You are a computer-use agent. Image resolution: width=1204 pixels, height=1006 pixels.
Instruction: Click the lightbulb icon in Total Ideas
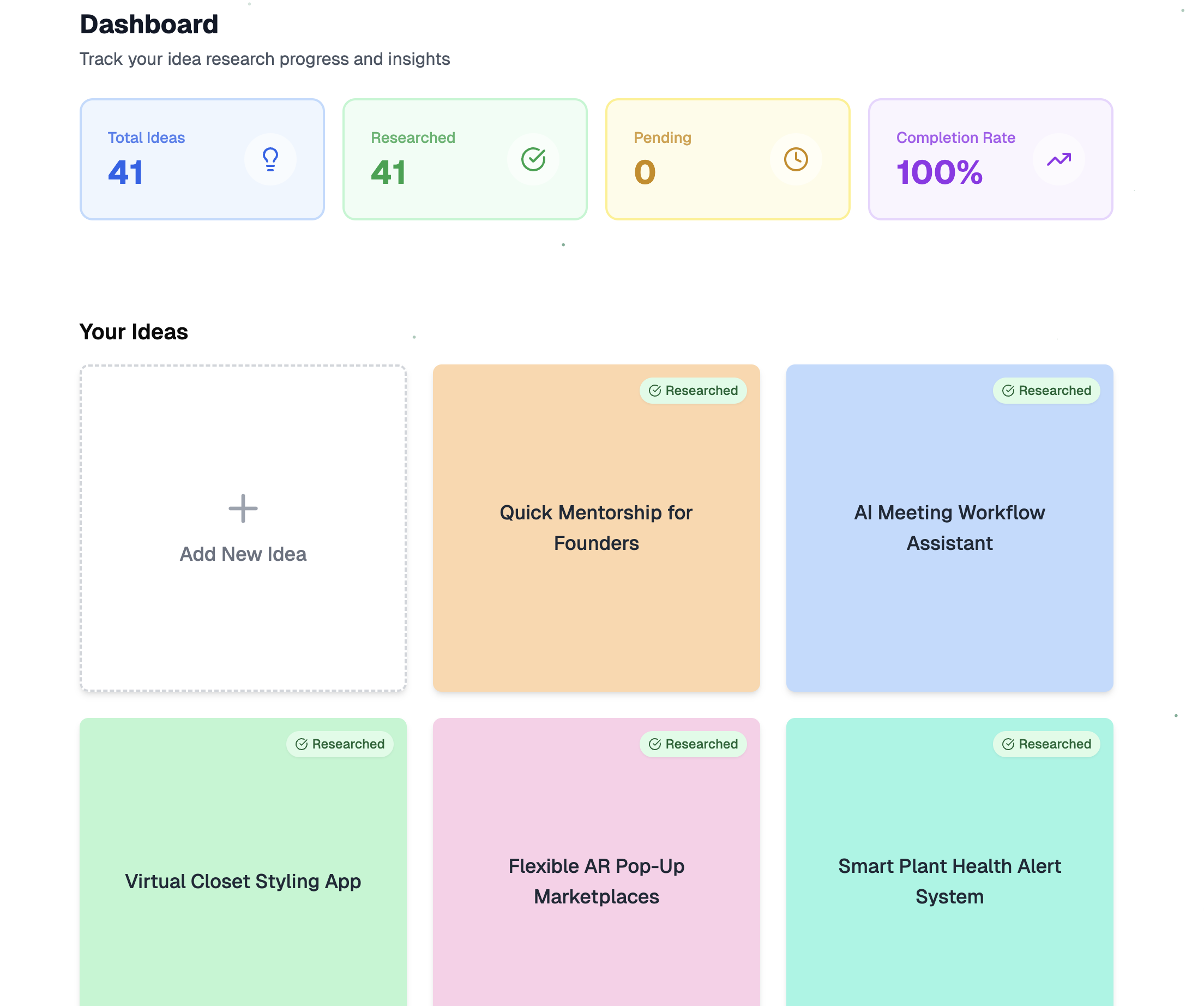point(270,159)
